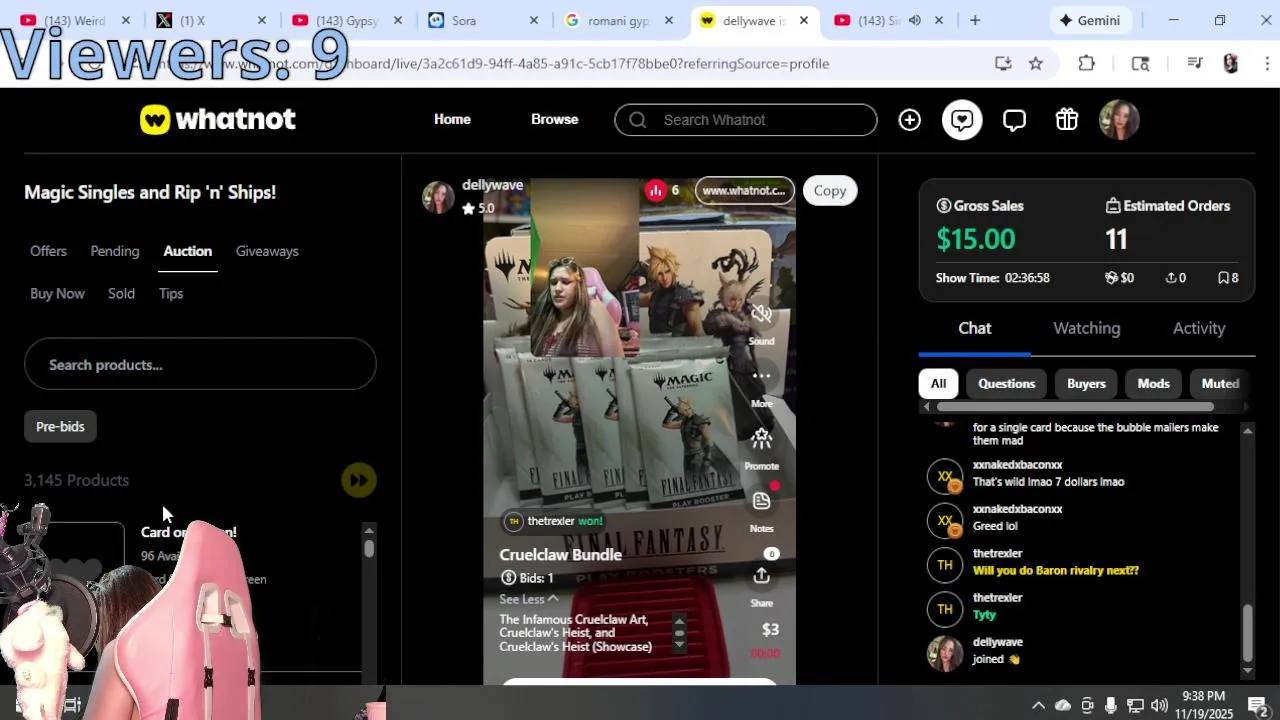
Task: Click the install app icon in address bar
Action: tap(1003, 64)
